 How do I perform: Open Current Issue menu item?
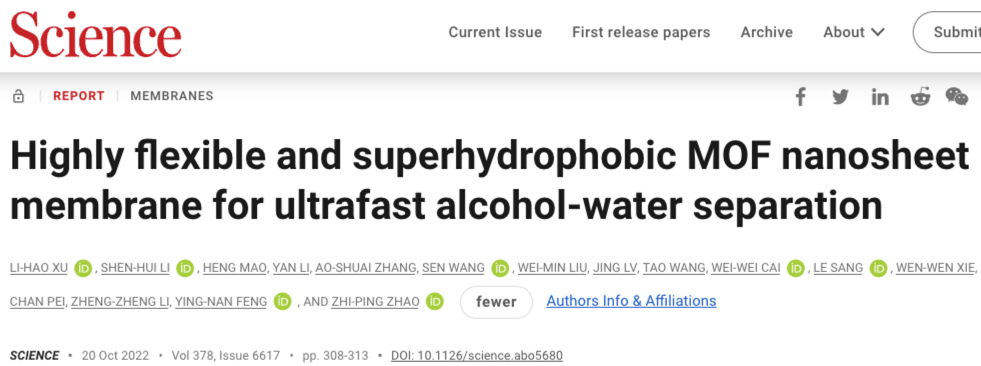(495, 33)
